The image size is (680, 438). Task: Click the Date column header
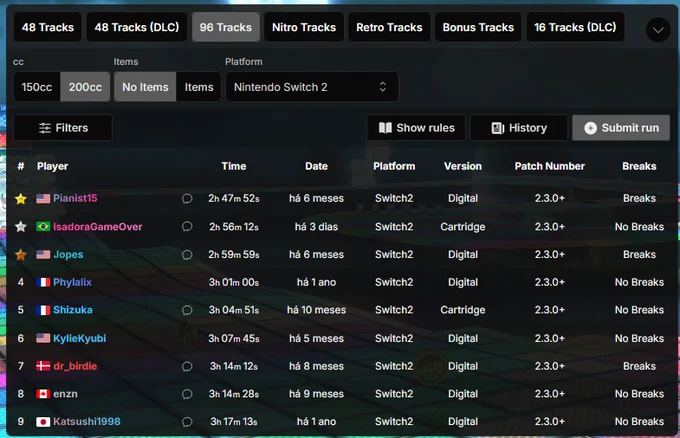[316, 166]
